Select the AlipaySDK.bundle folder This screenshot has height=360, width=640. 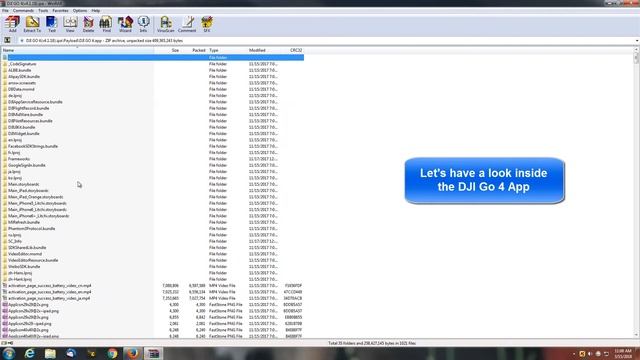click(x=24, y=77)
